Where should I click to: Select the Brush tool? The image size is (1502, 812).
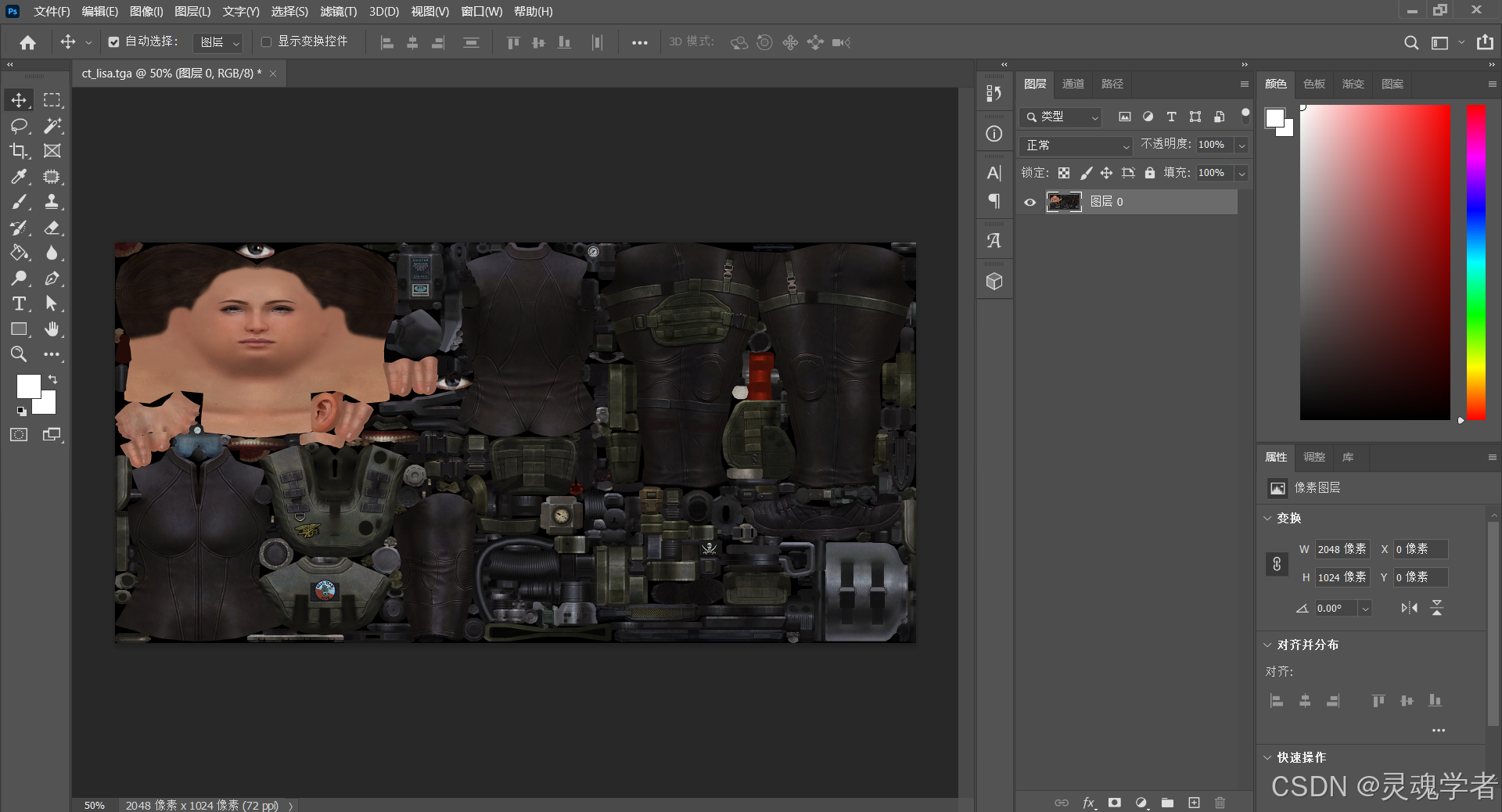pyautogui.click(x=19, y=203)
